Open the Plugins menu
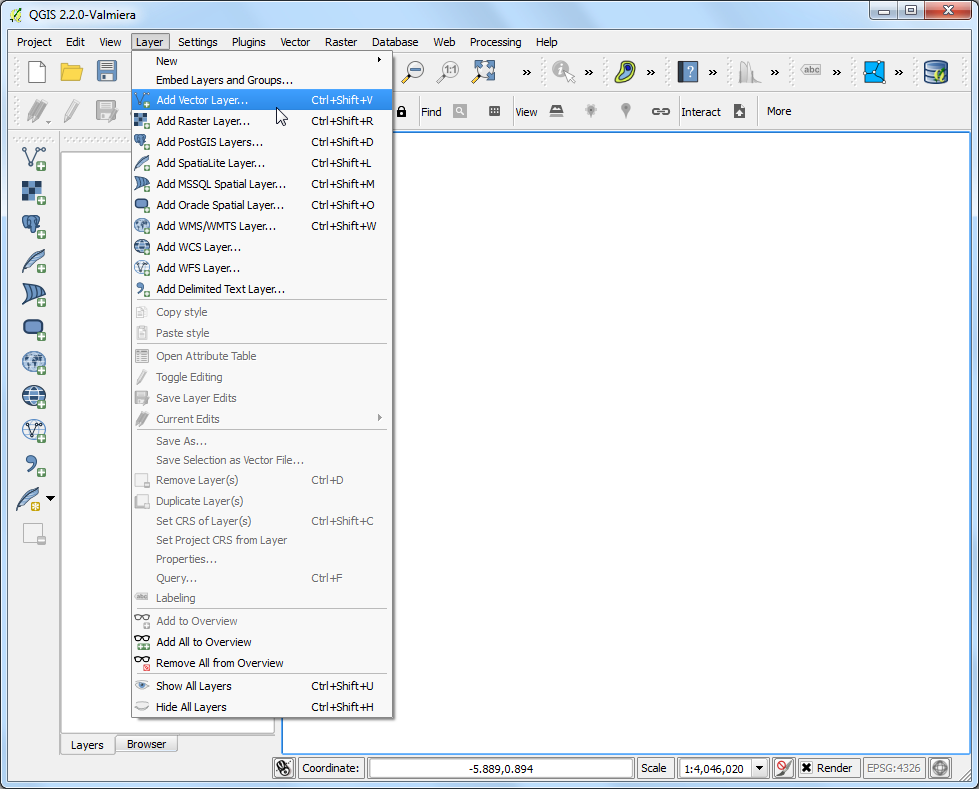 [248, 42]
